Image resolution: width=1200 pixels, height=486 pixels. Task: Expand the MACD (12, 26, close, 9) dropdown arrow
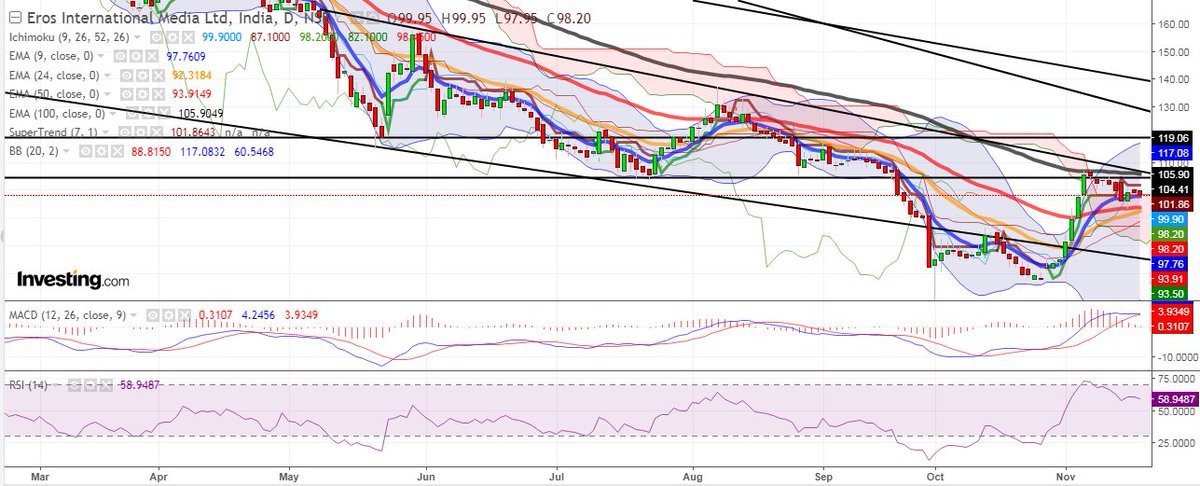tap(134, 316)
